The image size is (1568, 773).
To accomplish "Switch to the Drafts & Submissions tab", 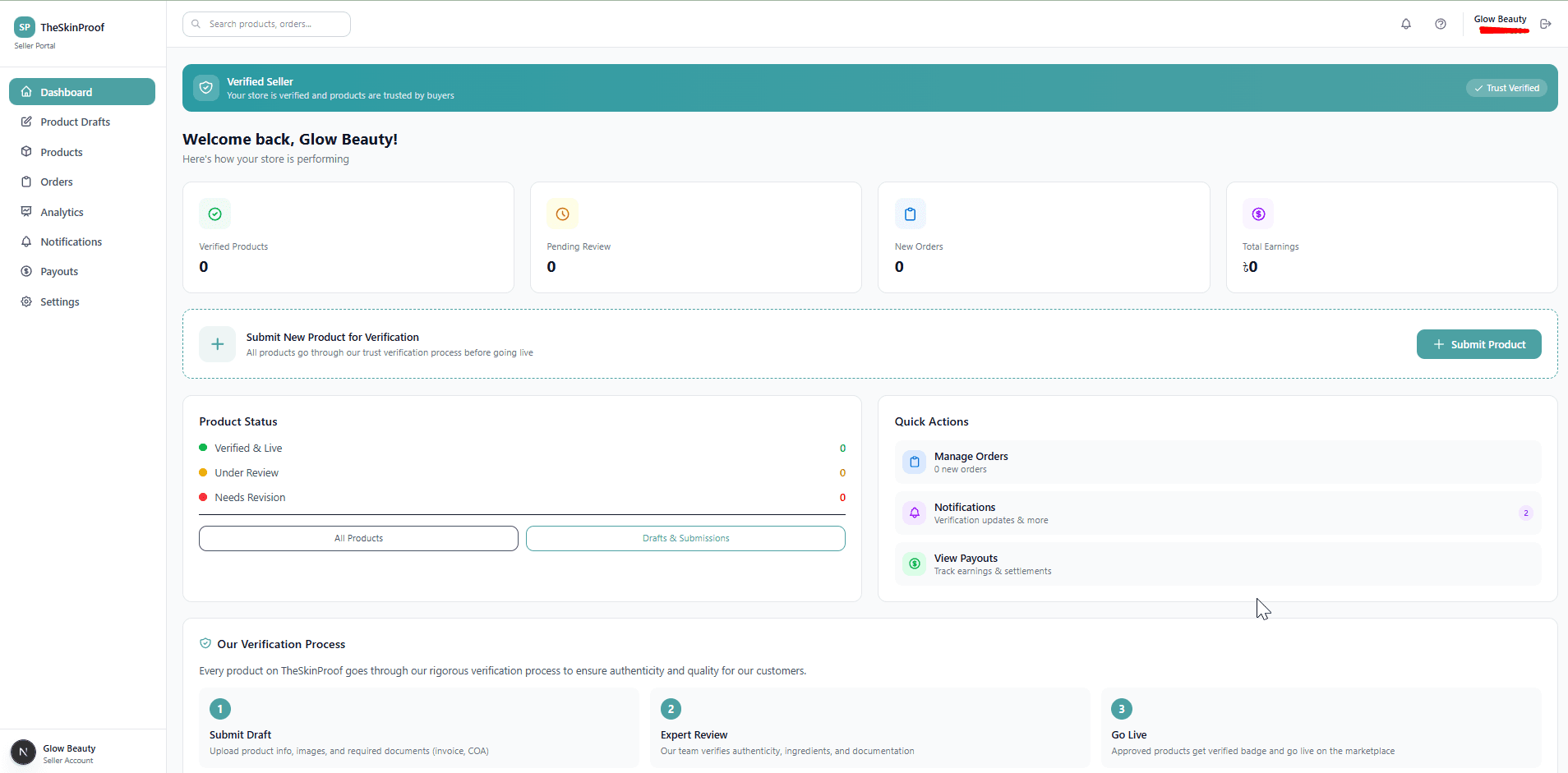I will (685, 538).
